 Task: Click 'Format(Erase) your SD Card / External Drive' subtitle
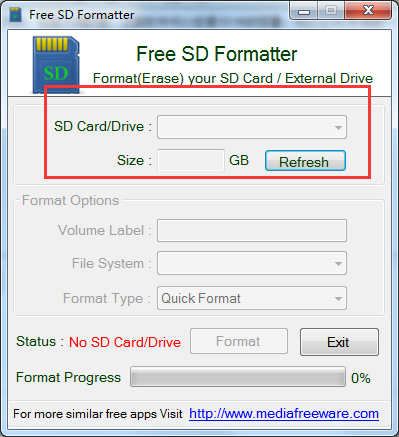pos(233,78)
